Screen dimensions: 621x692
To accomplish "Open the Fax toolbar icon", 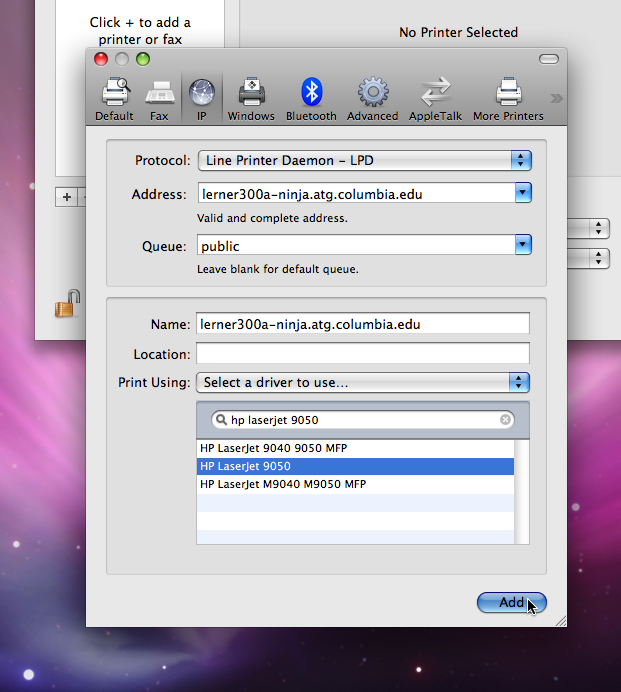I will point(159,99).
